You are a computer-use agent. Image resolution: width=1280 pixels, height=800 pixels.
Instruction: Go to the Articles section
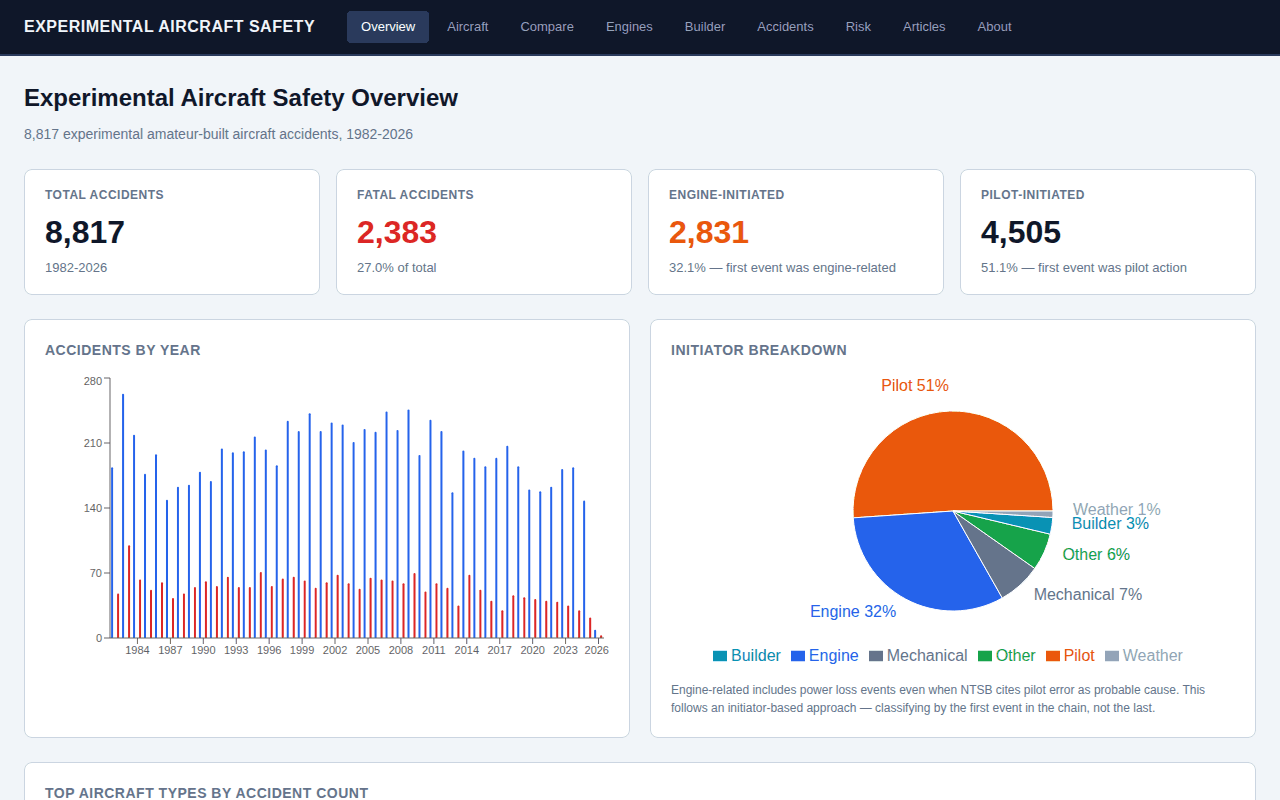(x=923, y=27)
